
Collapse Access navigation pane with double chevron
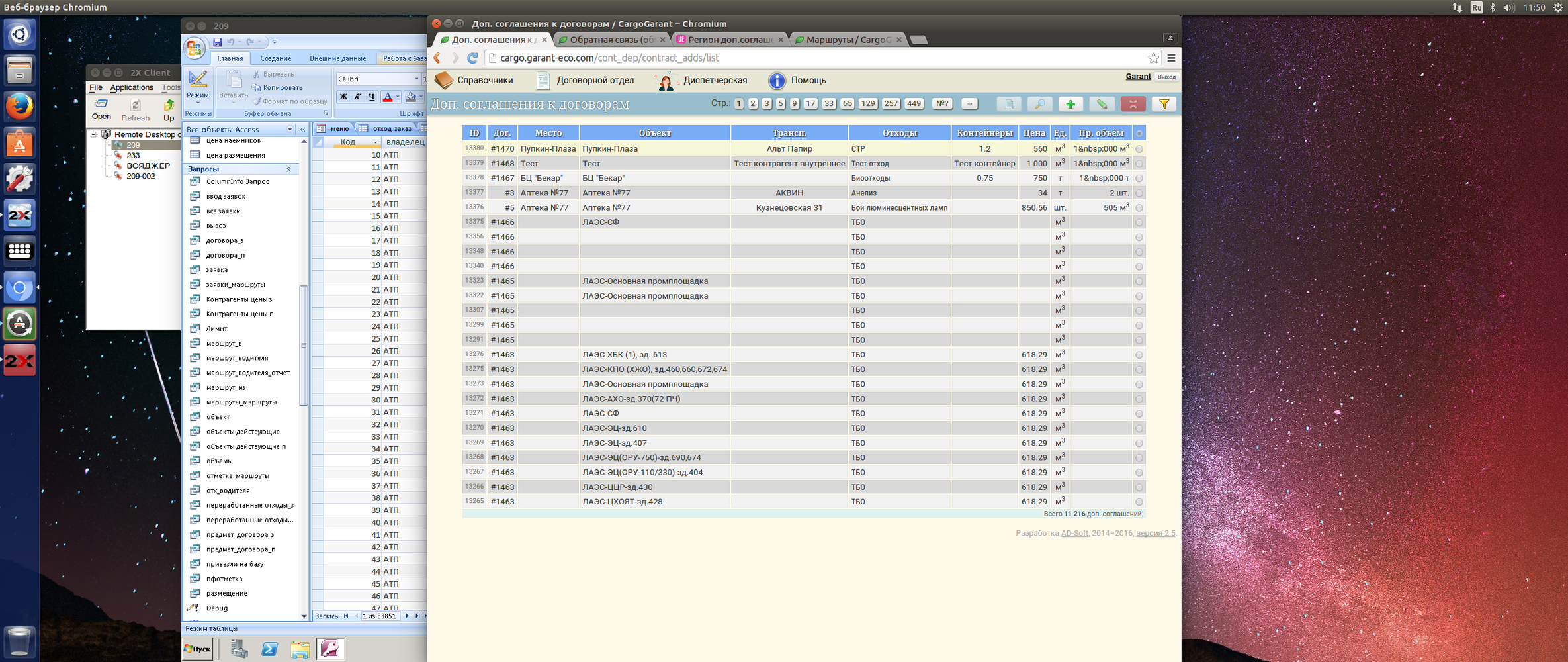coord(302,129)
